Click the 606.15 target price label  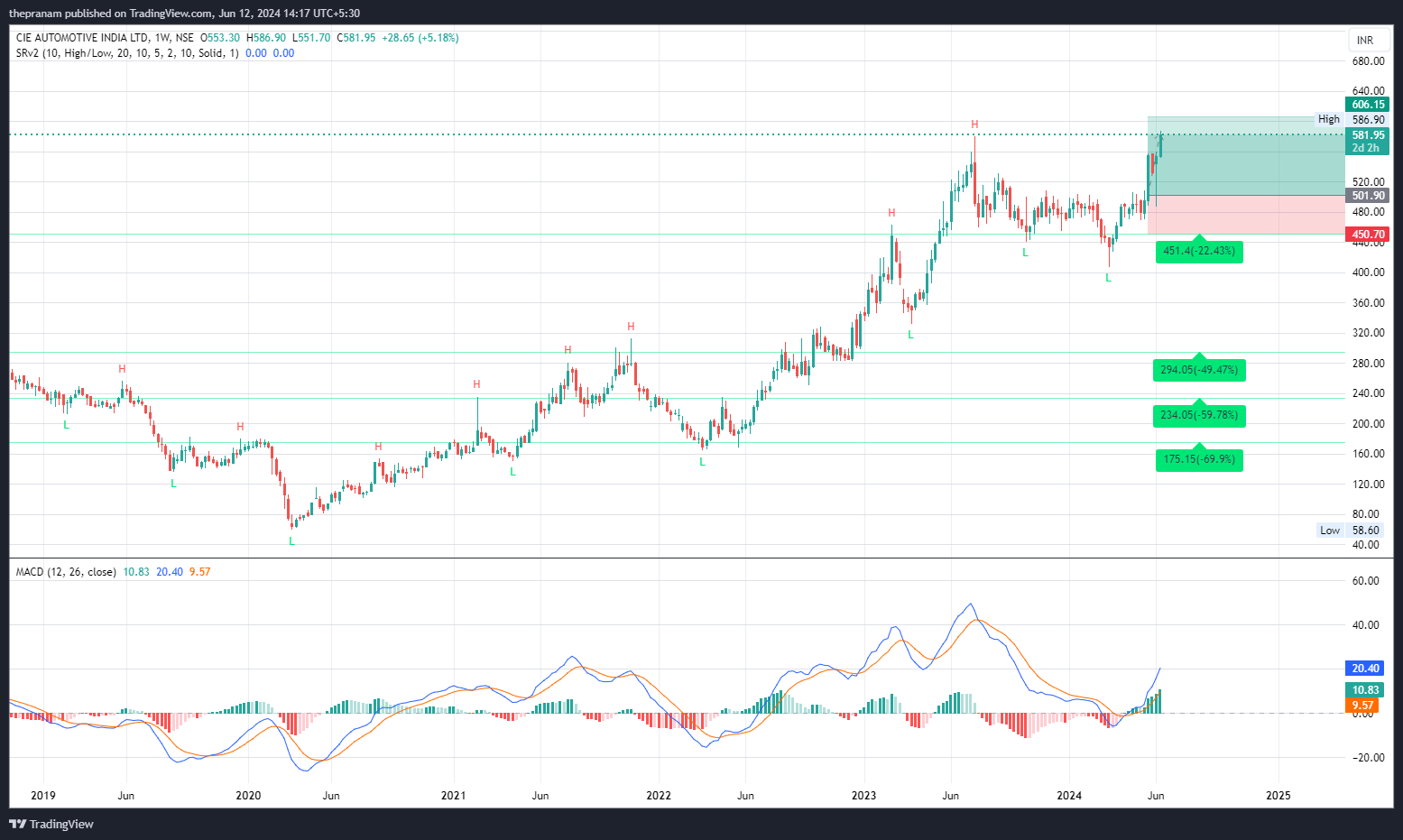click(1368, 105)
